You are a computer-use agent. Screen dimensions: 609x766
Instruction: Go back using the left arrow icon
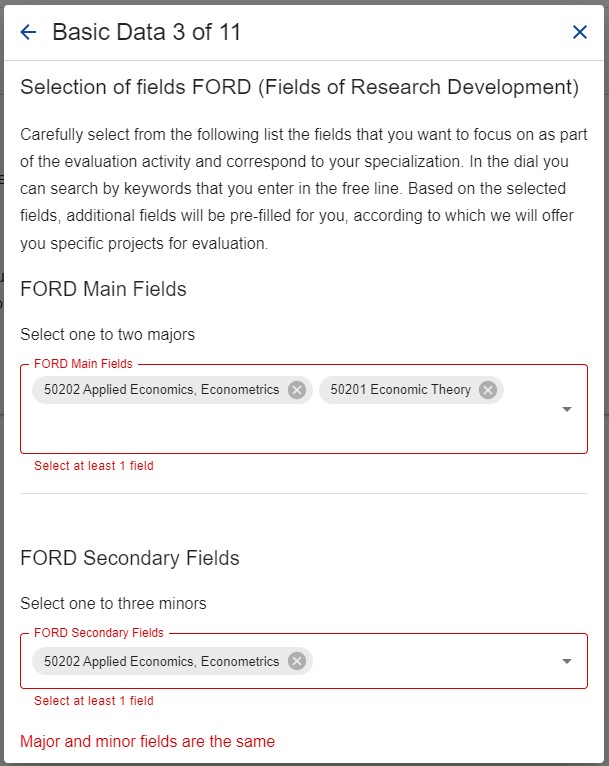coord(28,32)
